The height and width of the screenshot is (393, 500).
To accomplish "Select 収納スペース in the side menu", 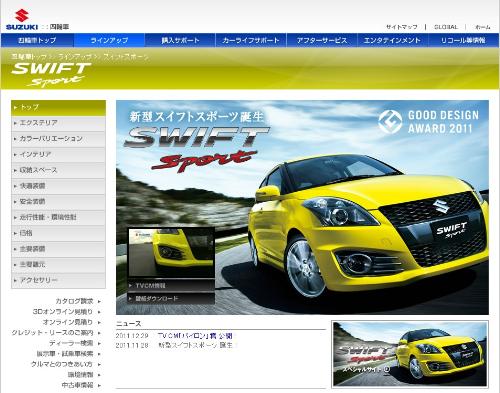I will [58, 170].
